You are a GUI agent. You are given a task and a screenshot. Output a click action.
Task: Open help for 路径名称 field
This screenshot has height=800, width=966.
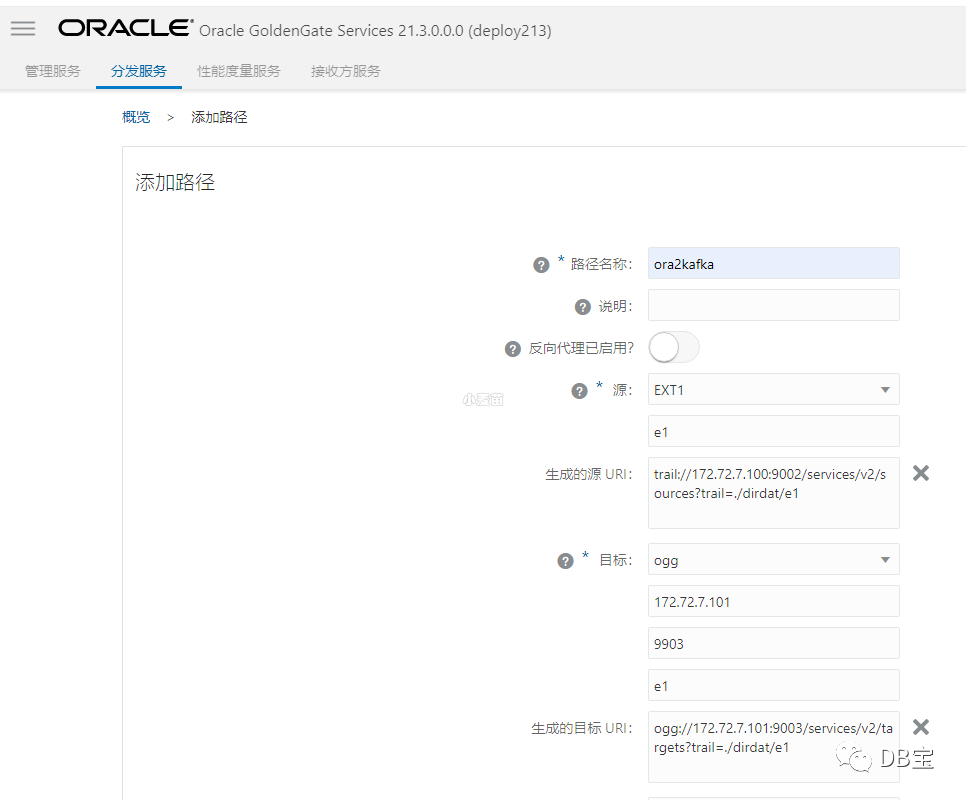(x=541, y=265)
